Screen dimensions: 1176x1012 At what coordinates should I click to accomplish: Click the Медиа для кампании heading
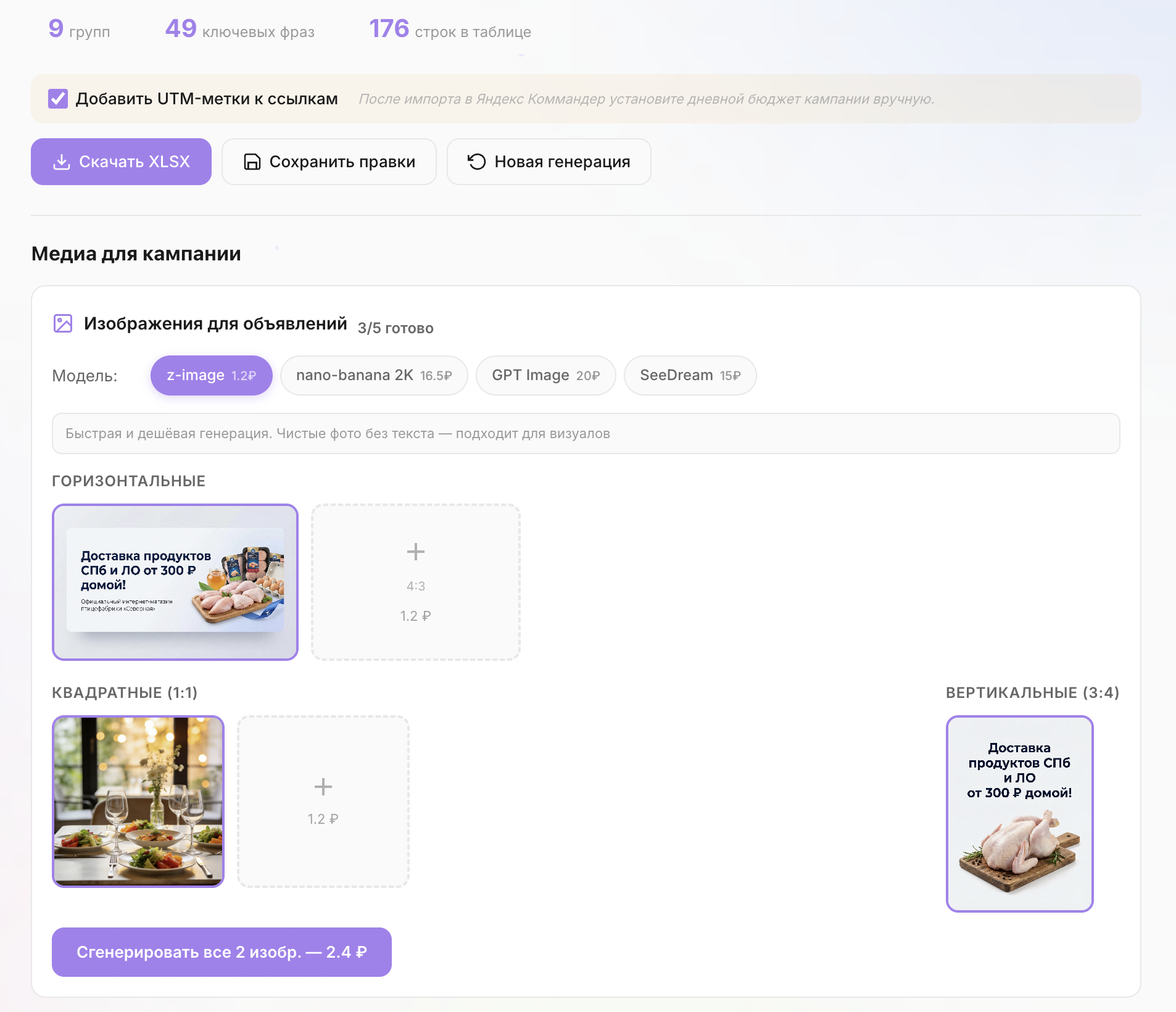[136, 254]
